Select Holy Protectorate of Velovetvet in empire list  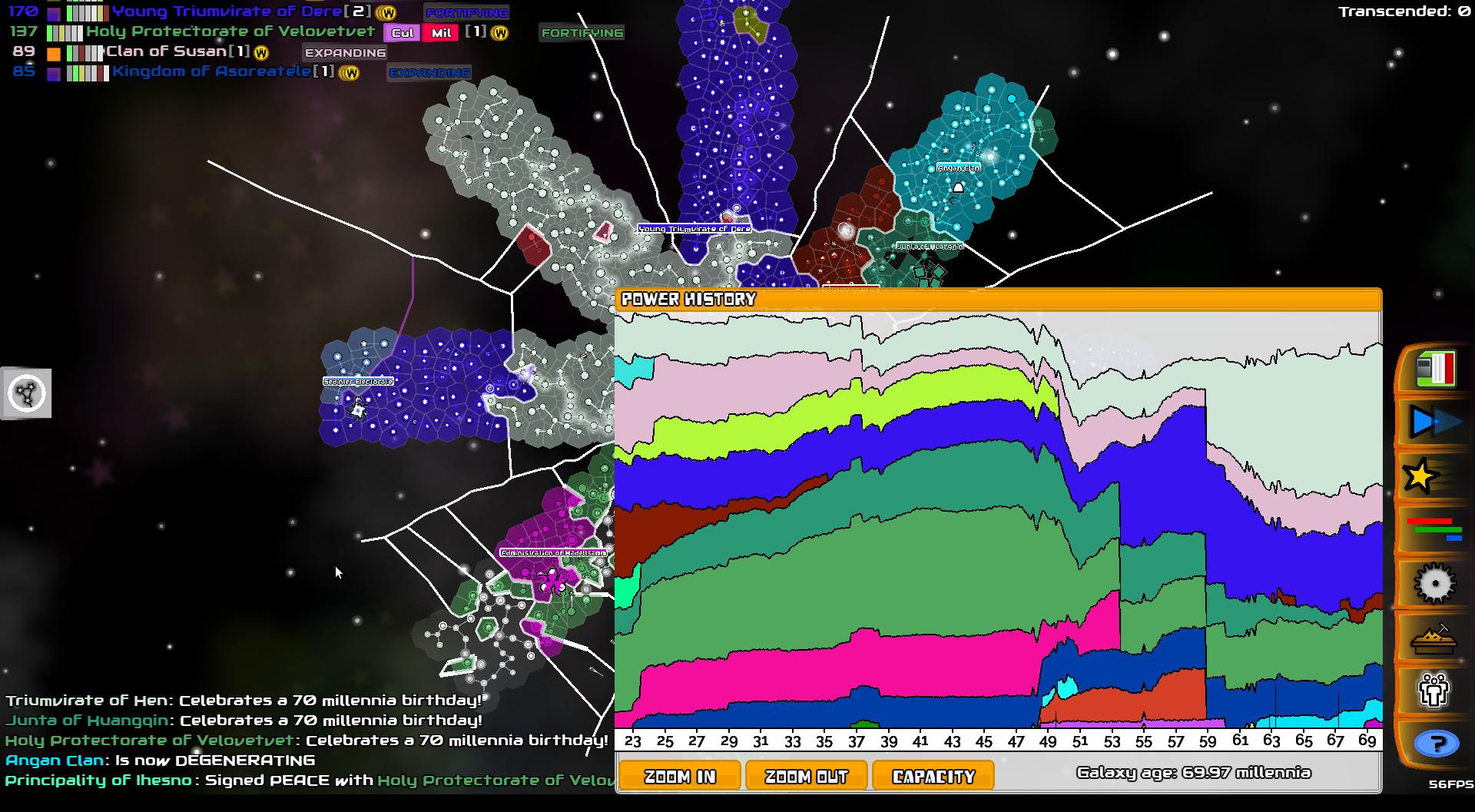(x=230, y=31)
